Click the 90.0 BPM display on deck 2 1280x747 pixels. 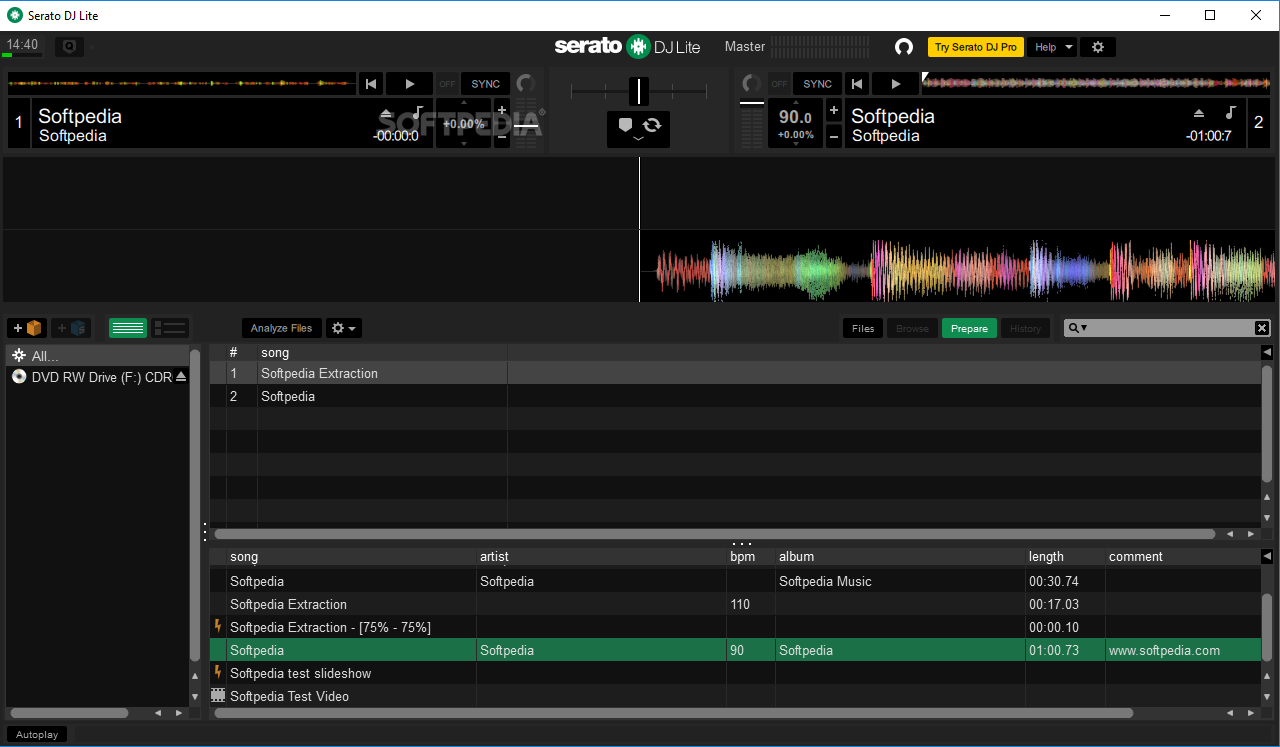pos(795,118)
